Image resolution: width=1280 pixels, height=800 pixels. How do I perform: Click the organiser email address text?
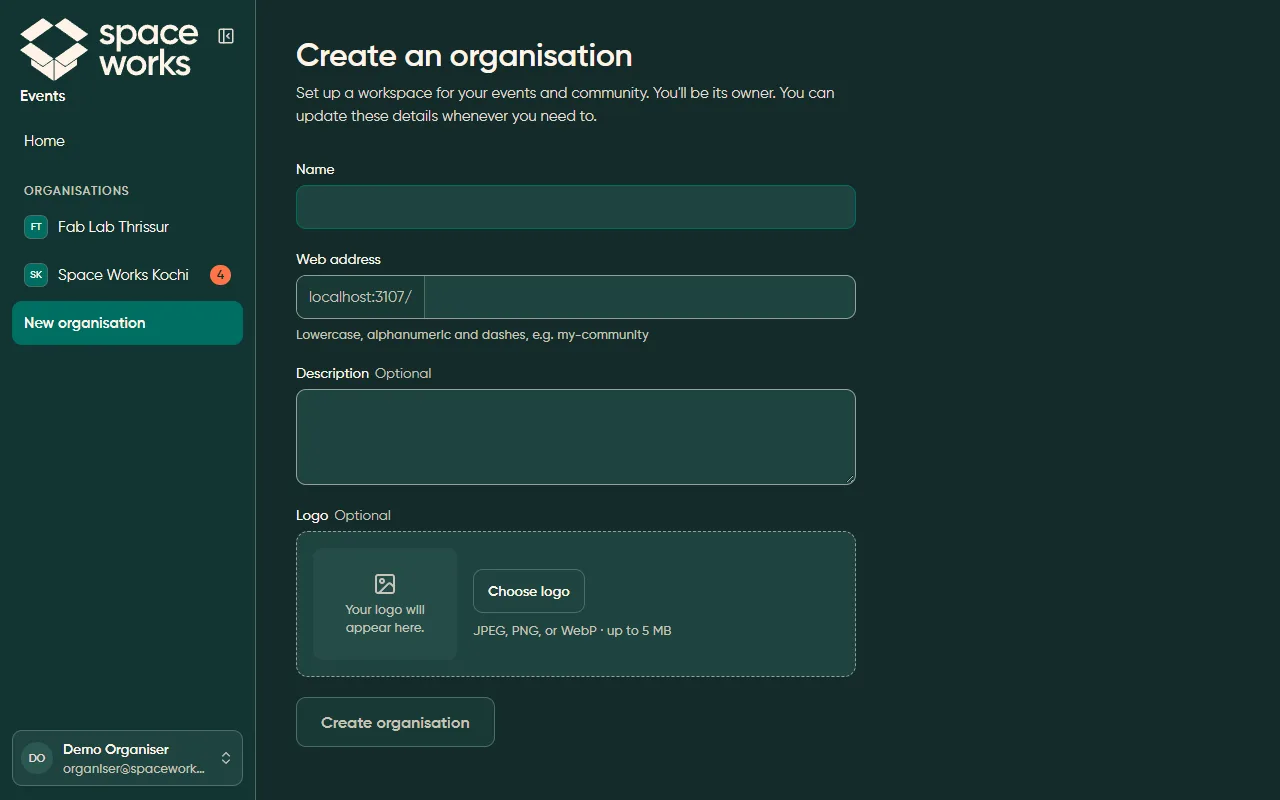click(x=134, y=769)
